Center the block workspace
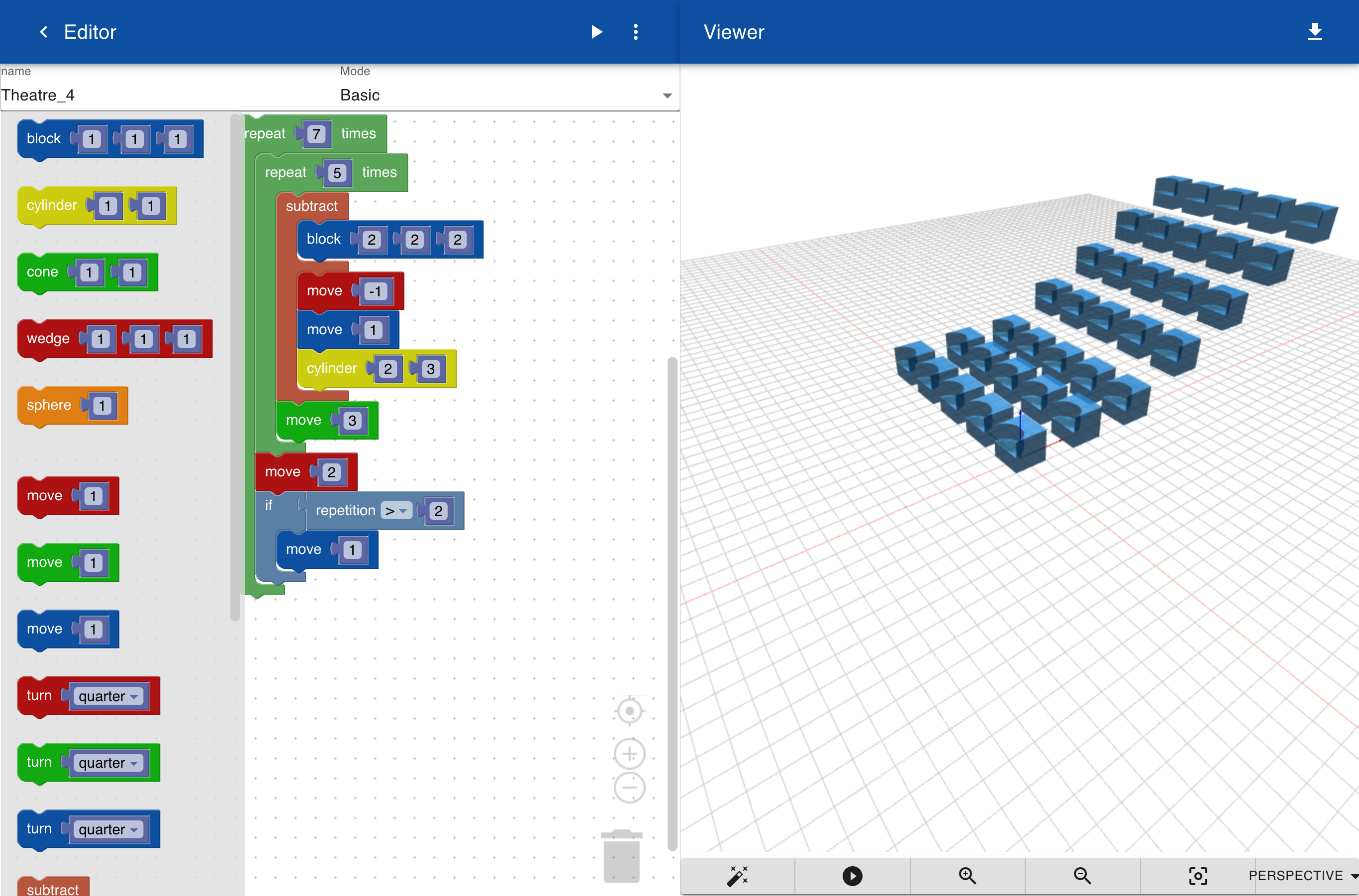The height and width of the screenshot is (896, 1359). tap(629, 711)
